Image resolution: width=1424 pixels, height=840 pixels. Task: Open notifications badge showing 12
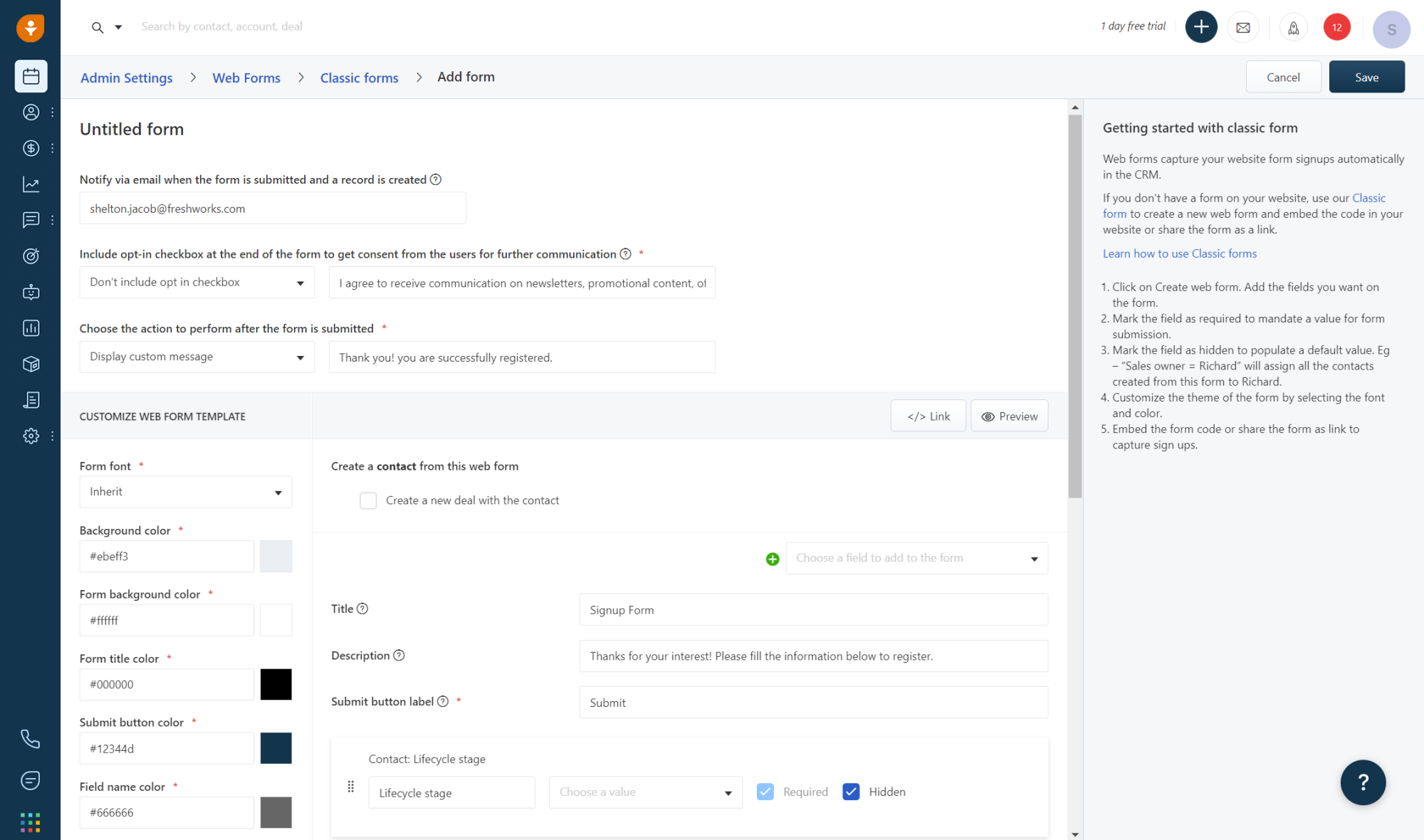[x=1336, y=27]
